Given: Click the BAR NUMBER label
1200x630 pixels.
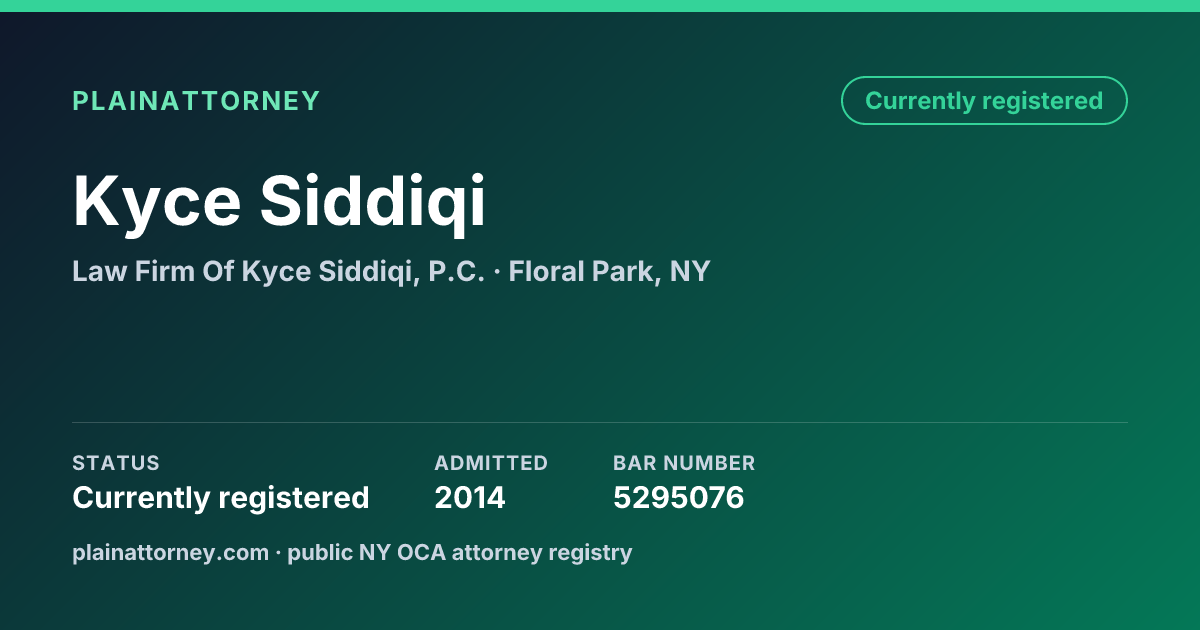Looking at the screenshot, I should coord(684,463).
